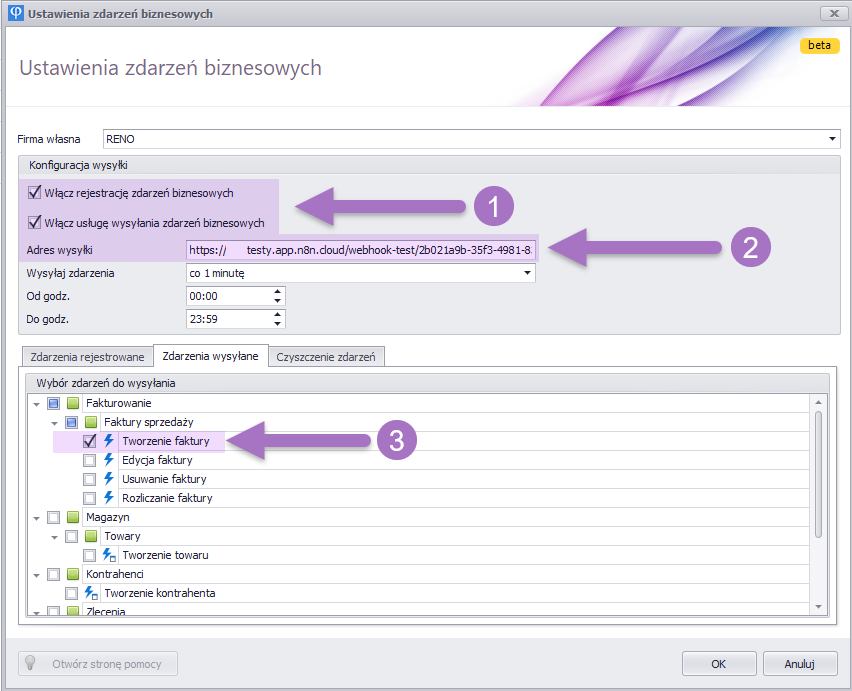Click the lightning icon beside Tworzenie kontrahenta
This screenshot has height=691, width=852.
91,593
